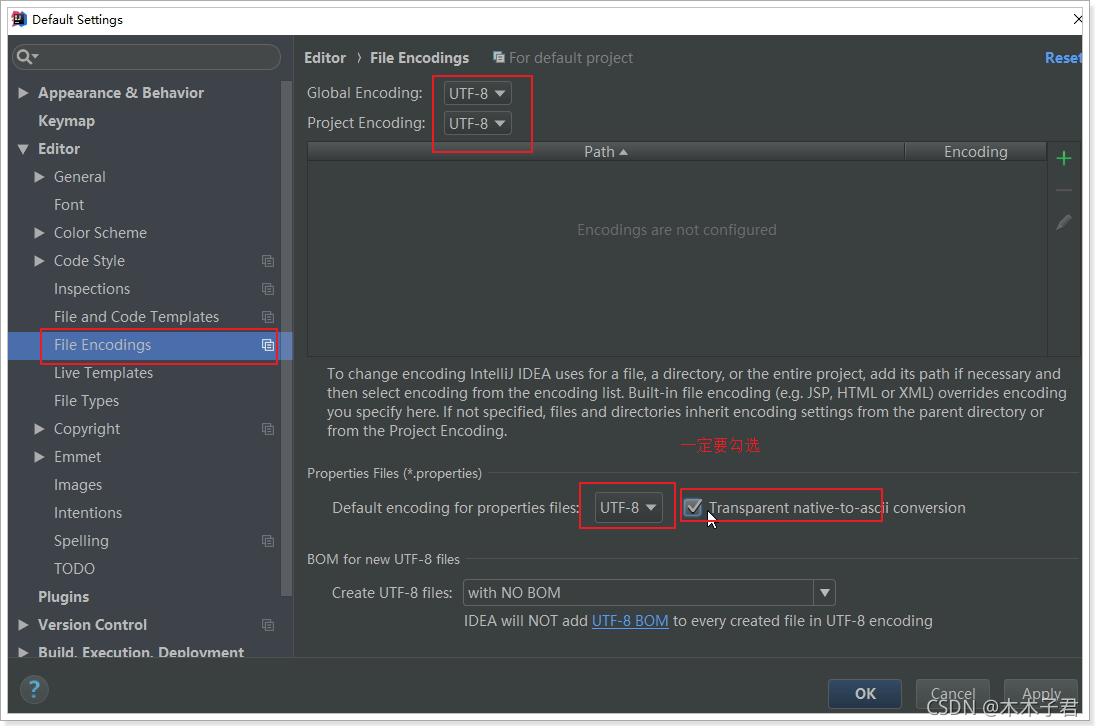Click the OK button
1095x726 pixels.
865,693
